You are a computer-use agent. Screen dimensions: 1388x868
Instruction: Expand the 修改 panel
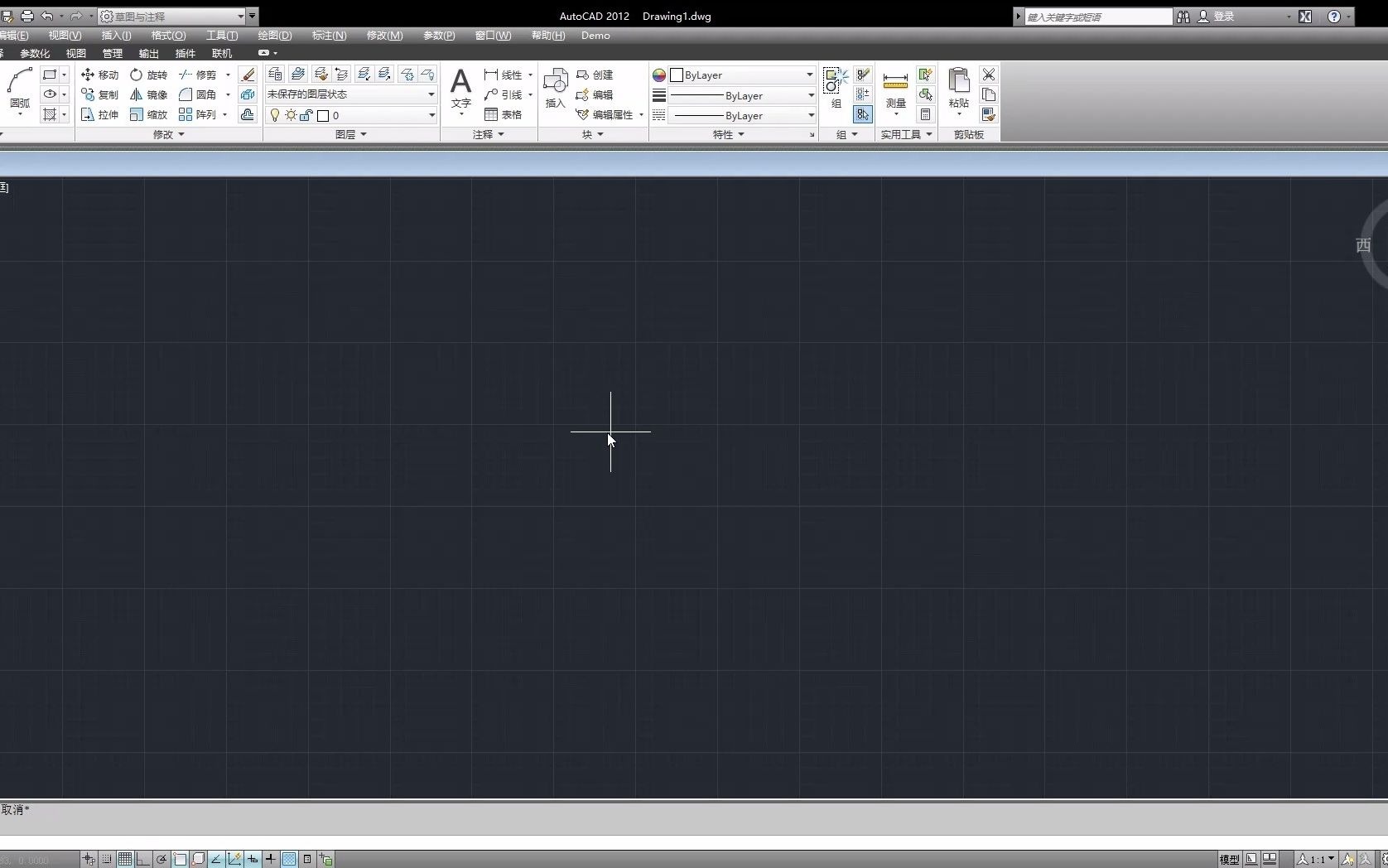pyautogui.click(x=168, y=134)
